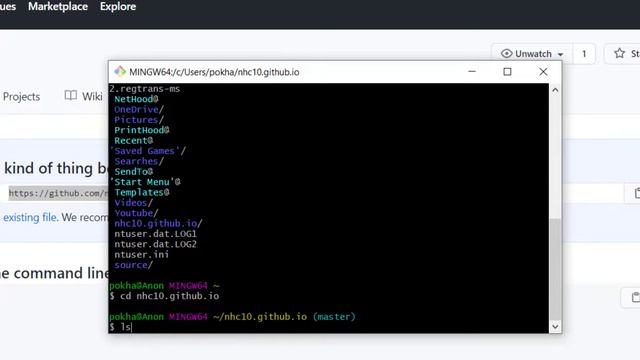Screen dimensions: 640x360
Task: Click the MINGW64 window title text
Action: (x=214, y=72)
